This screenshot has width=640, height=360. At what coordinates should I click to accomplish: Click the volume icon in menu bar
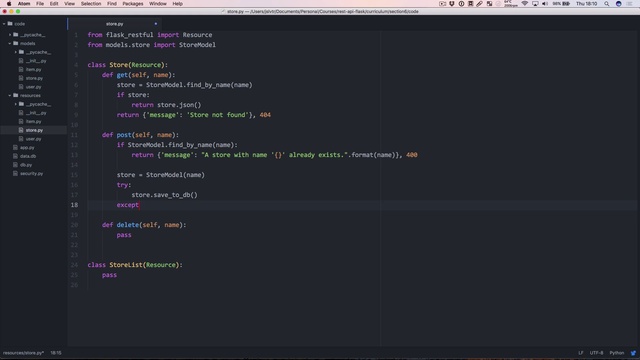click(x=545, y=4)
